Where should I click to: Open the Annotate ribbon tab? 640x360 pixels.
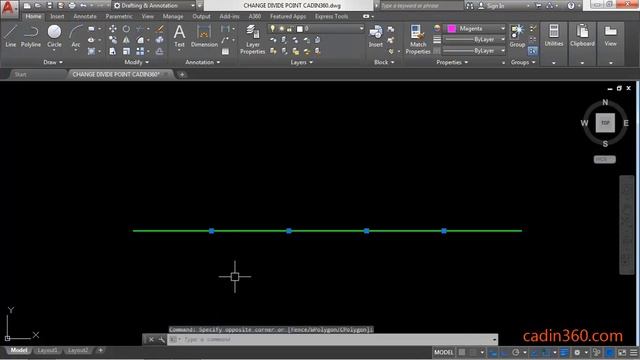[85, 16]
